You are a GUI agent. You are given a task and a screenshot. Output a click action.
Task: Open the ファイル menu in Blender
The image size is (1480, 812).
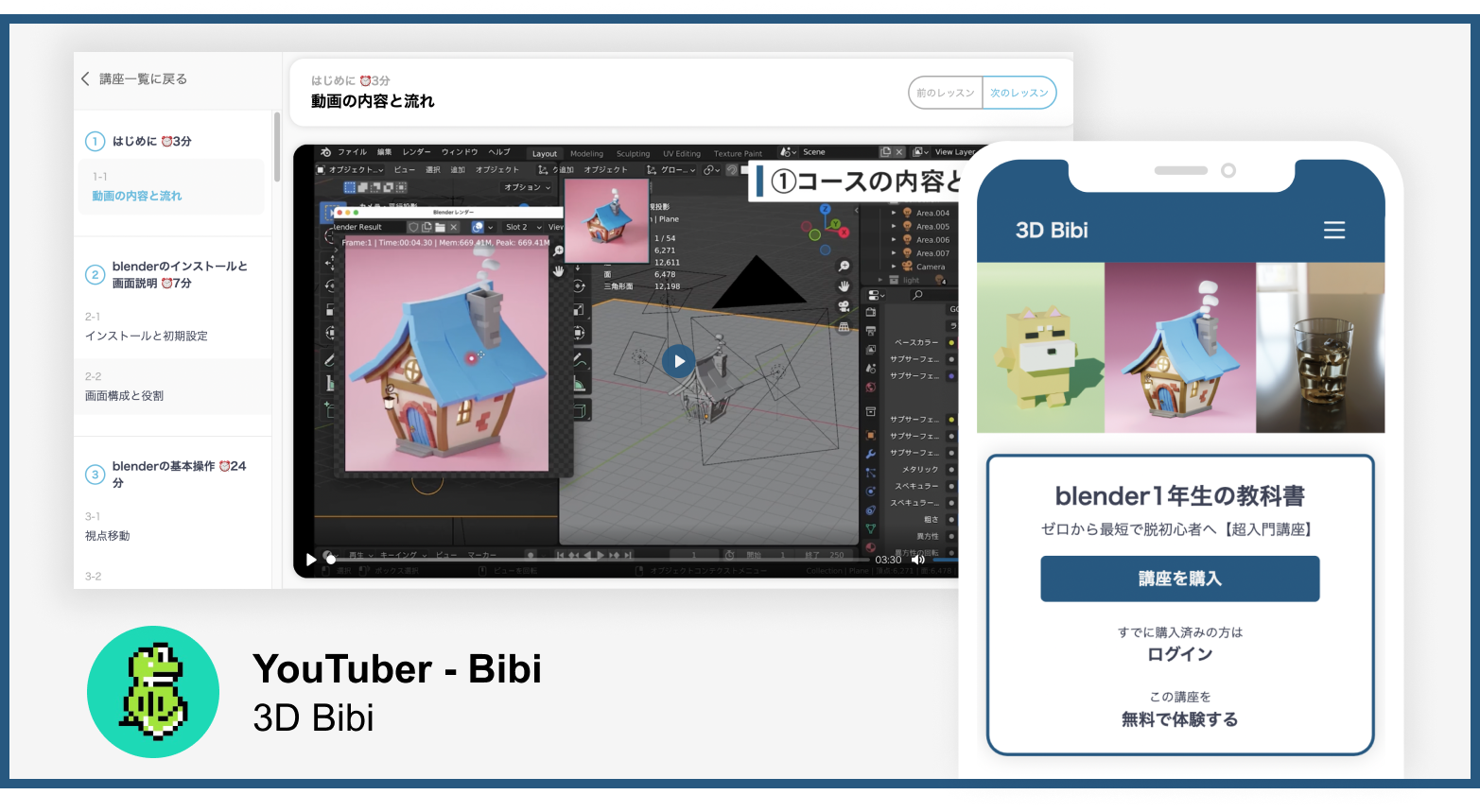(352, 152)
